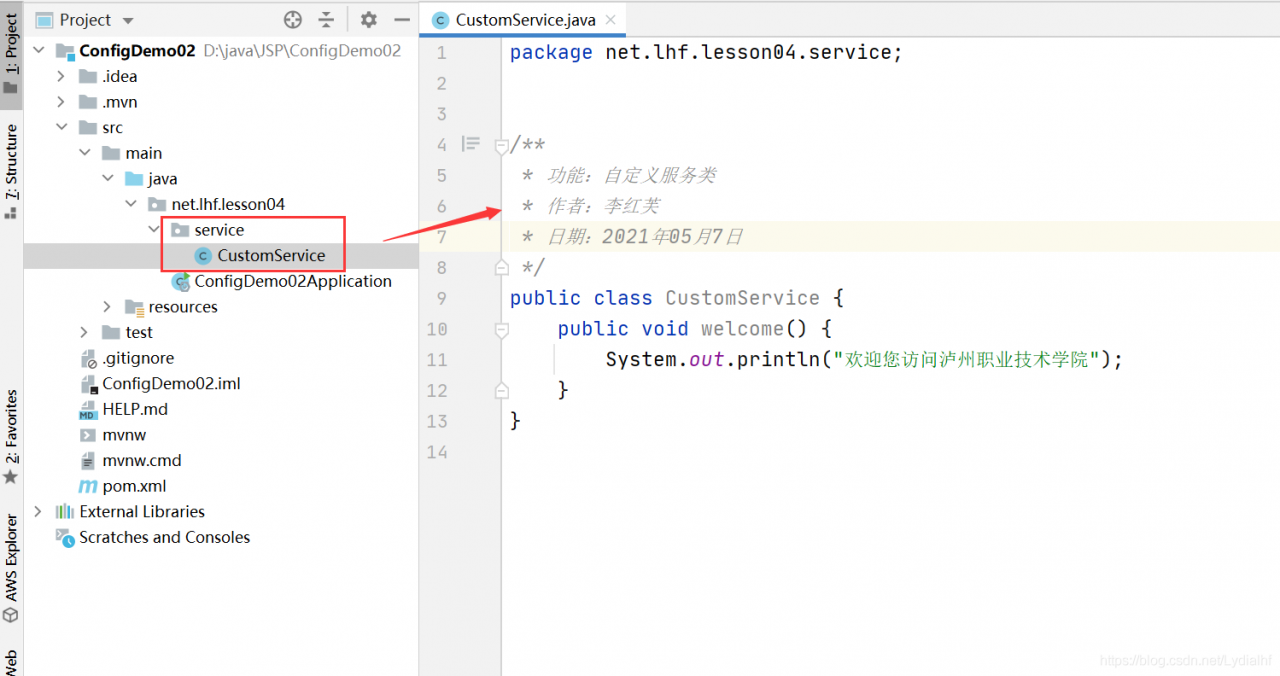
Task: Click the src folder icon
Action: point(88,127)
